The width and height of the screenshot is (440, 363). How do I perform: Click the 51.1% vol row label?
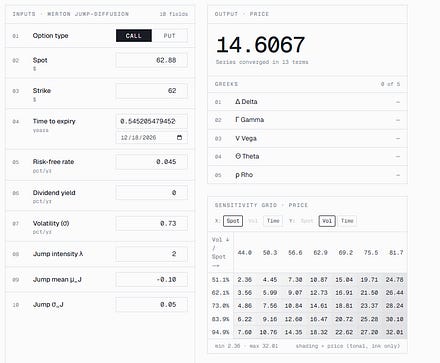[220, 280]
